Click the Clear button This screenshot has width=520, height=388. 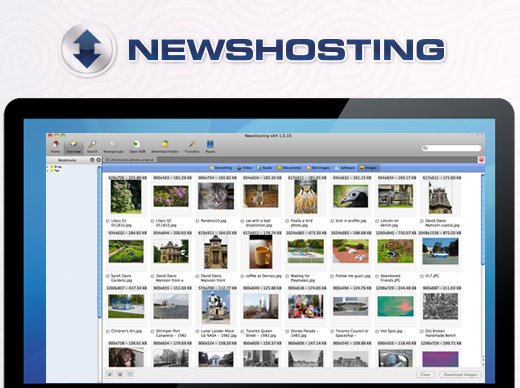425,375
